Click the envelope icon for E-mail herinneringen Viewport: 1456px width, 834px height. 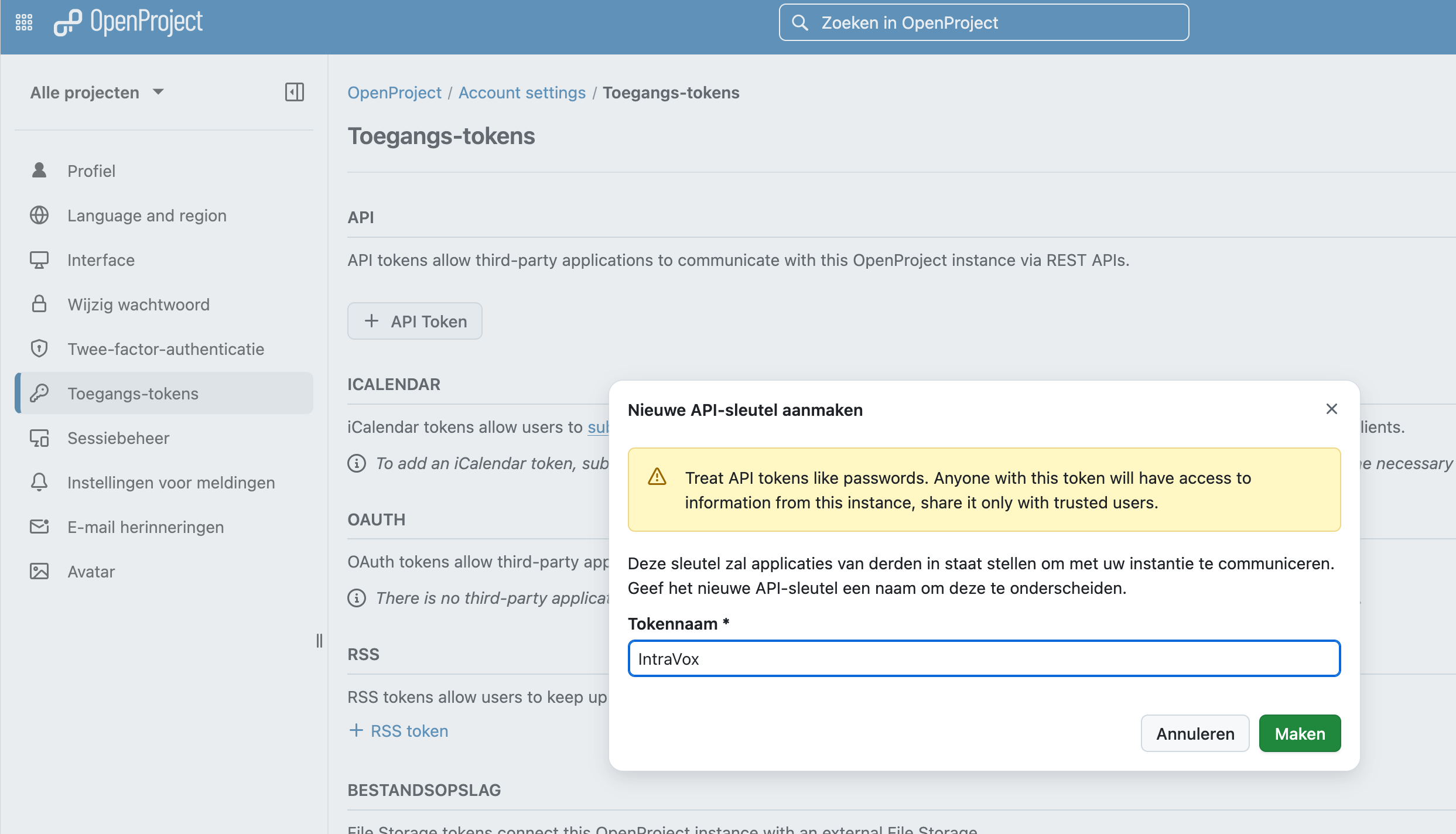coord(39,527)
